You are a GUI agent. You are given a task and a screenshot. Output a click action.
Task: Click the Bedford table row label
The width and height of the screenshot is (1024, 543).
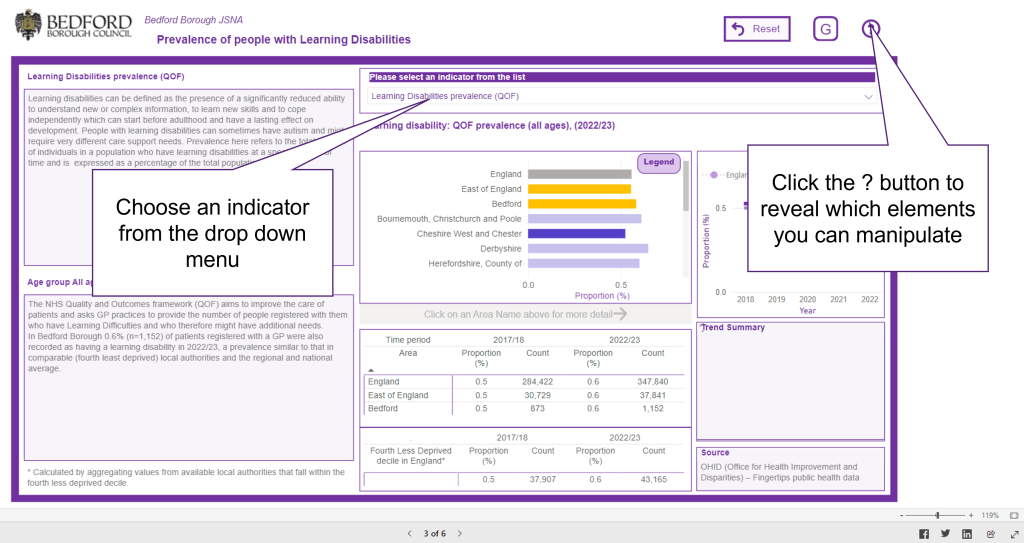point(383,408)
